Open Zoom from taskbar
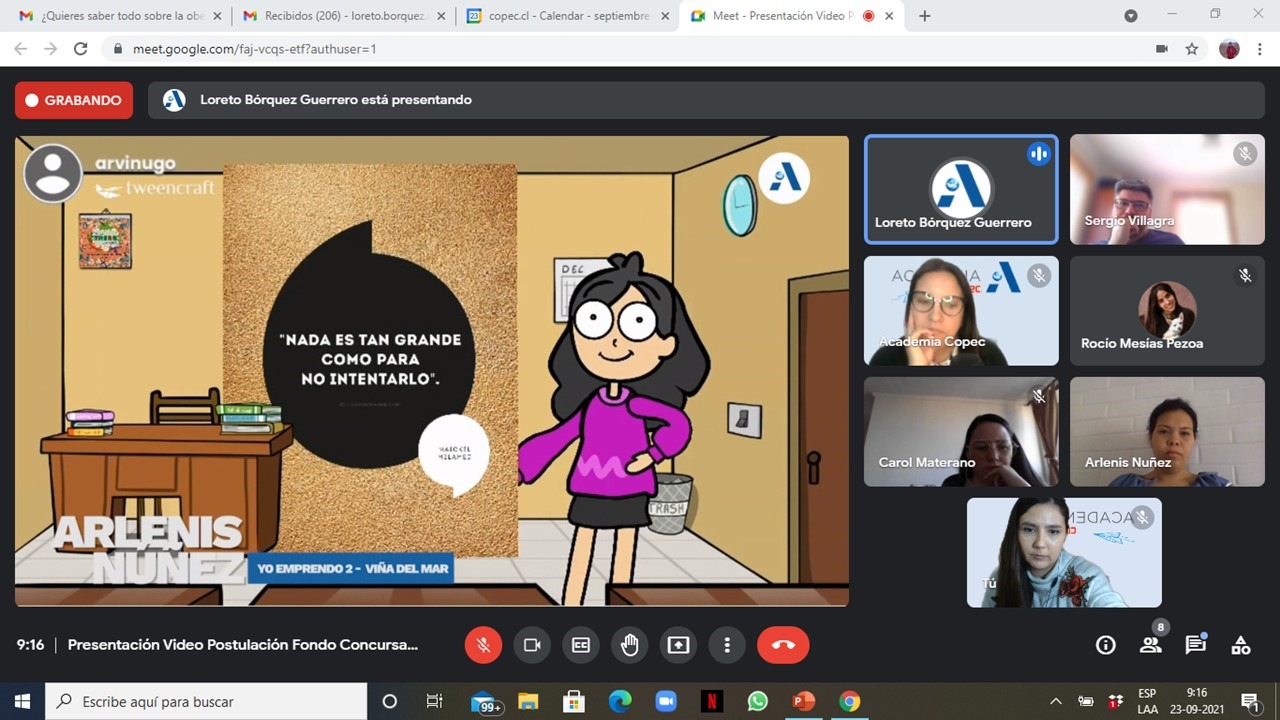Screen dimensions: 1280x720 665,701
